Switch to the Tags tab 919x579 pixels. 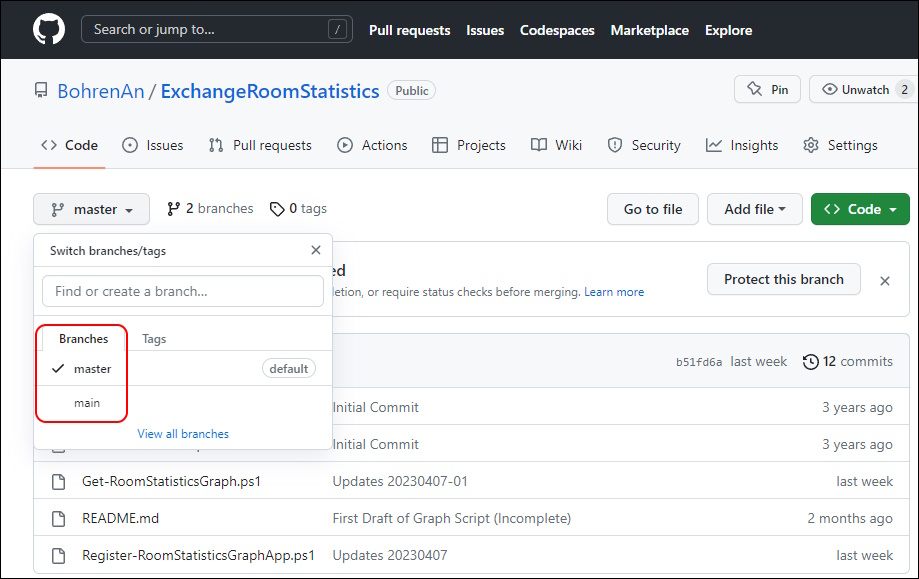tap(154, 339)
